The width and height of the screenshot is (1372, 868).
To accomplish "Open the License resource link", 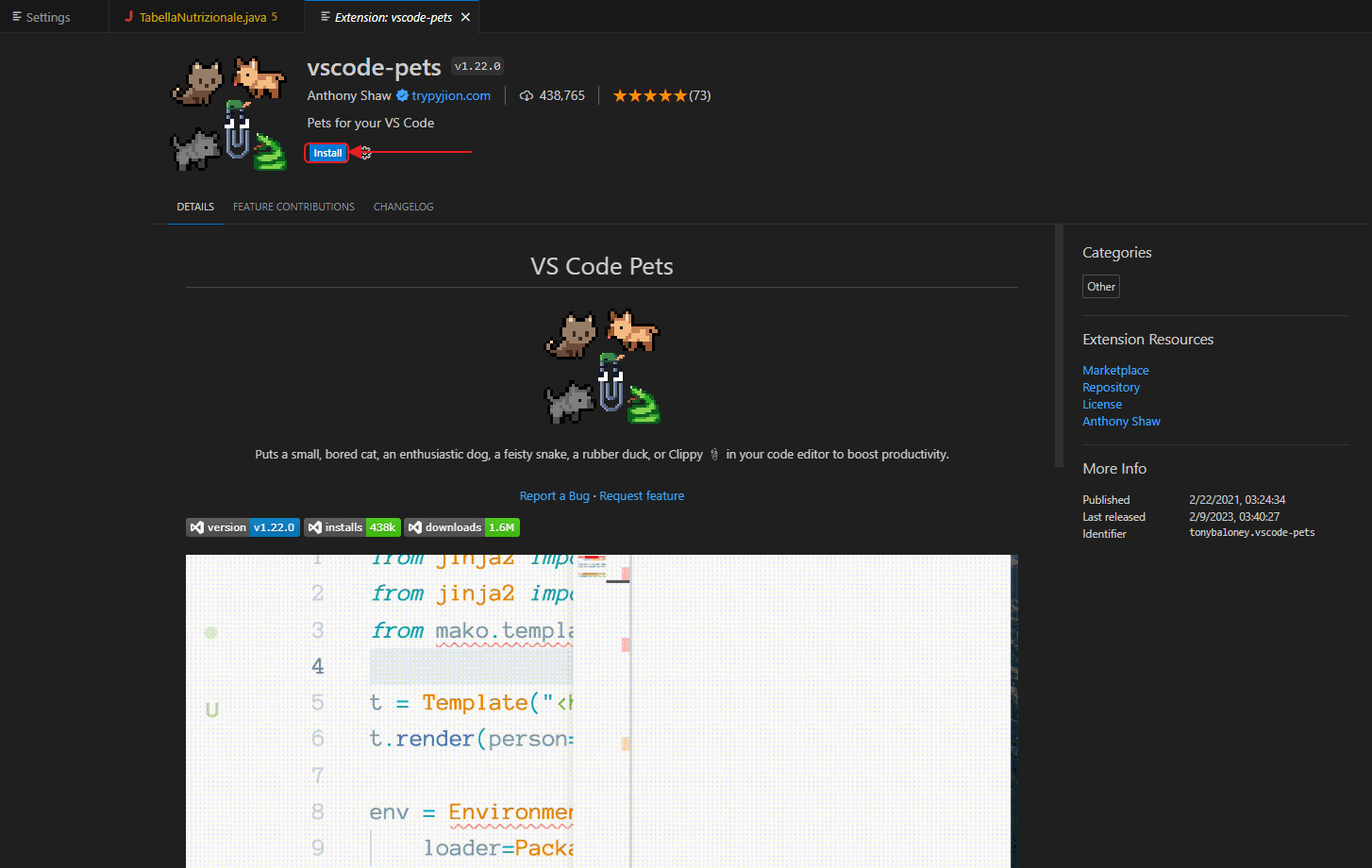I will point(1102,405).
